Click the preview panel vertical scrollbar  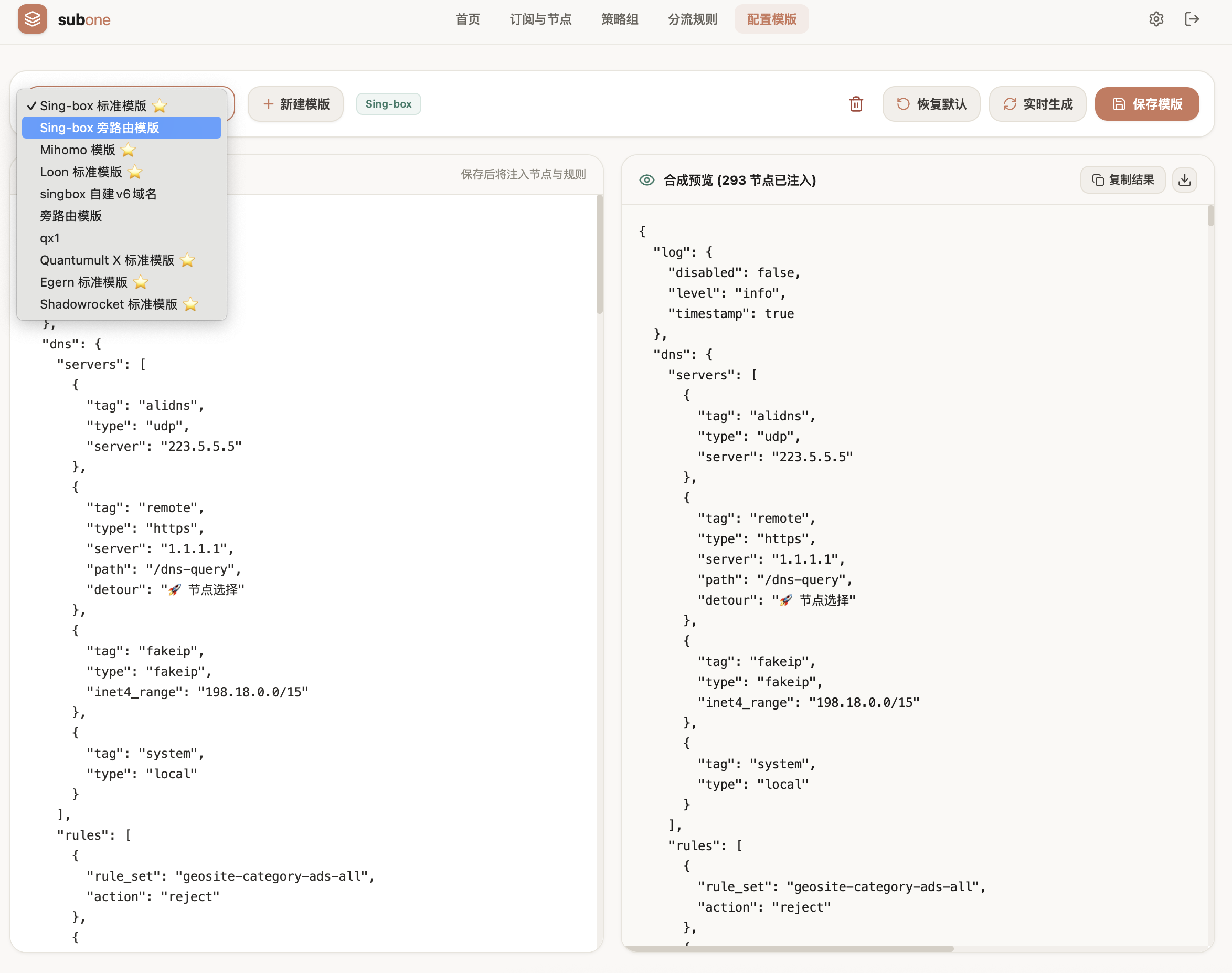(1210, 216)
